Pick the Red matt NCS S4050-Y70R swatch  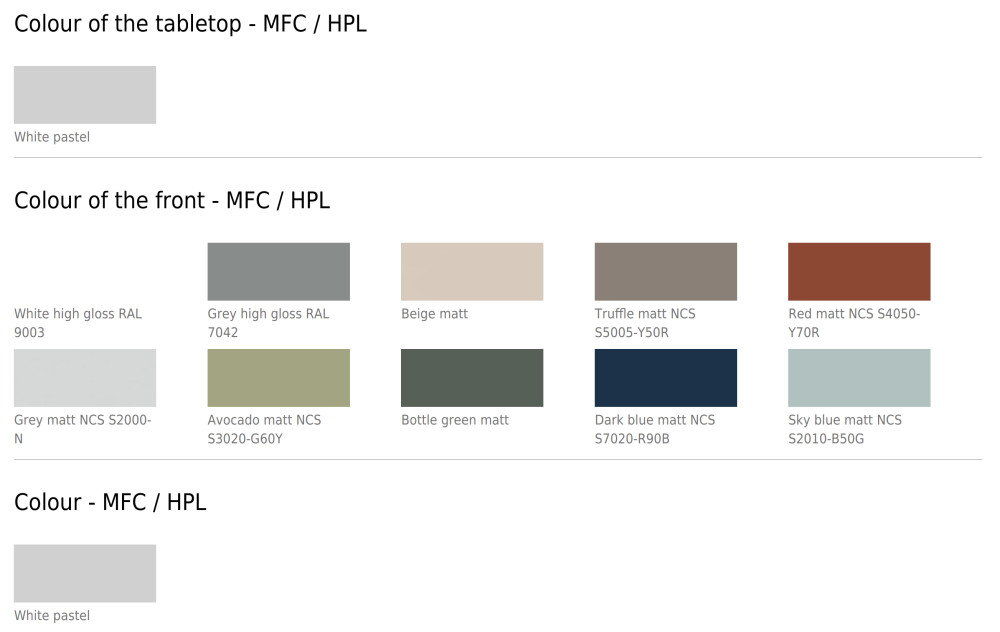tap(859, 271)
